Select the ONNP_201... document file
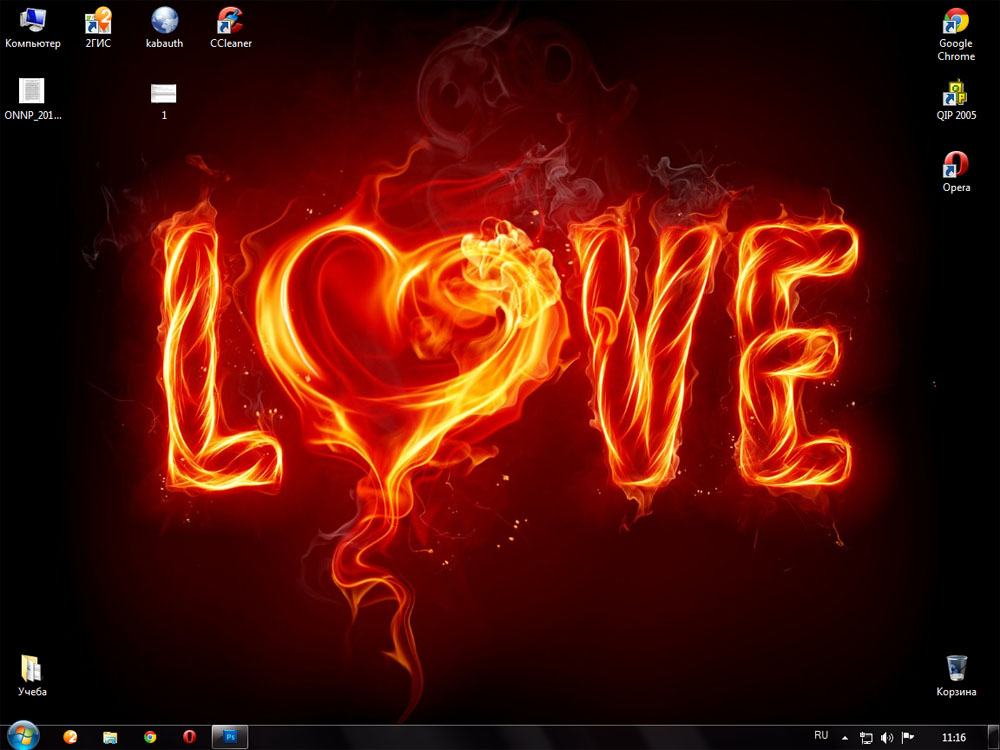 click(33, 99)
